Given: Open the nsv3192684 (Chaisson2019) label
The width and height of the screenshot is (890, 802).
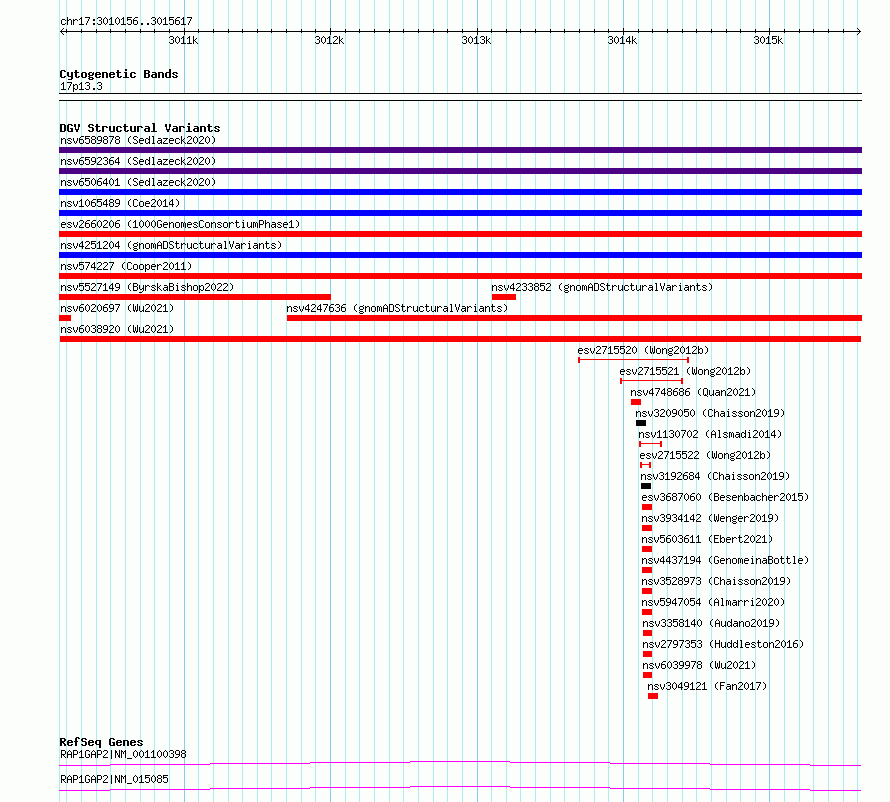Looking at the screenshot, I should (x=715, y=476).
